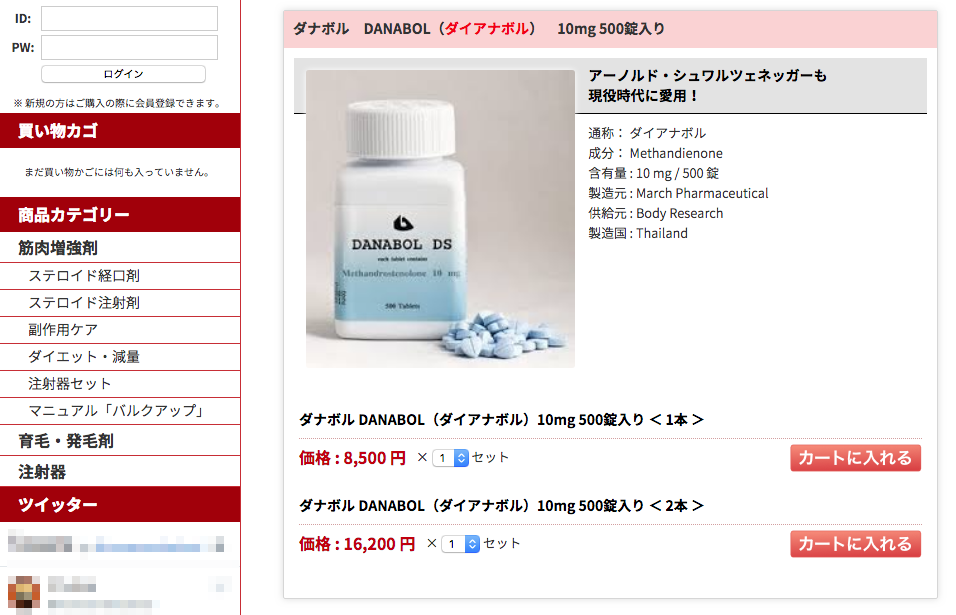This screenshot has width=956, height=615.
Task: Click the ログイン login button
Action: (x=123, y=74)
